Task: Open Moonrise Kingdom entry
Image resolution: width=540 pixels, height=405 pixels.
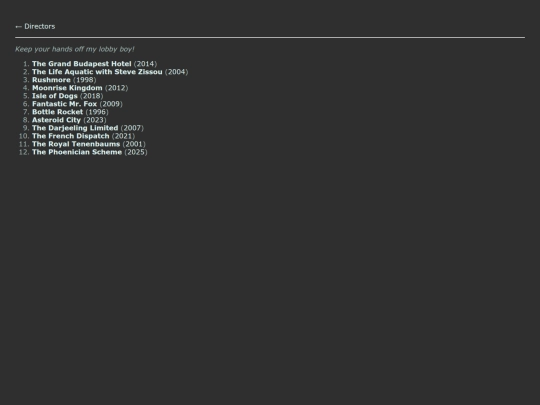Action: pyautogui.click(x=67, y=88)
